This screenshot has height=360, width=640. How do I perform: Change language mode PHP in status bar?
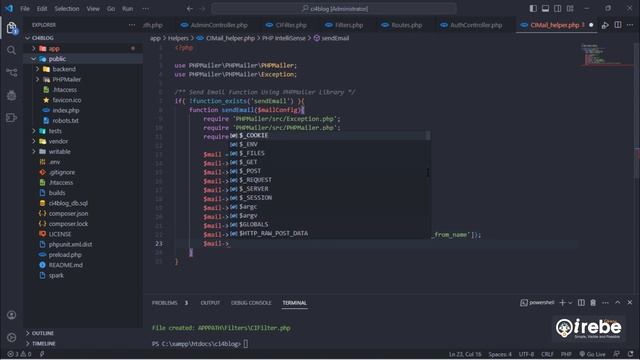click(566, 354)
